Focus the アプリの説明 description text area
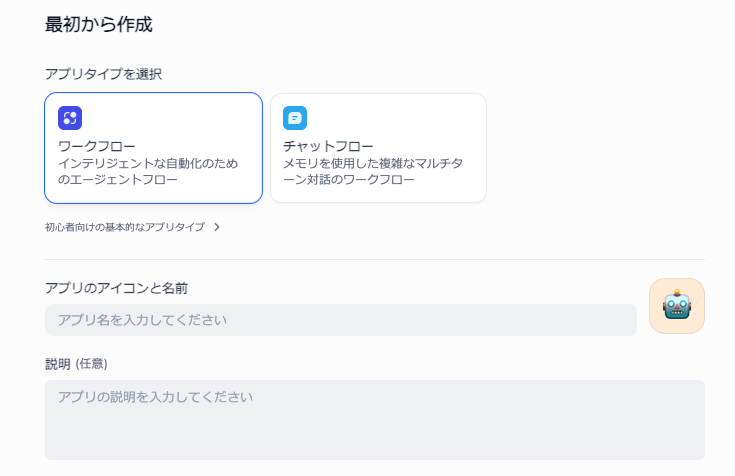This screenshot has width=735, height=476. (374, 419)
